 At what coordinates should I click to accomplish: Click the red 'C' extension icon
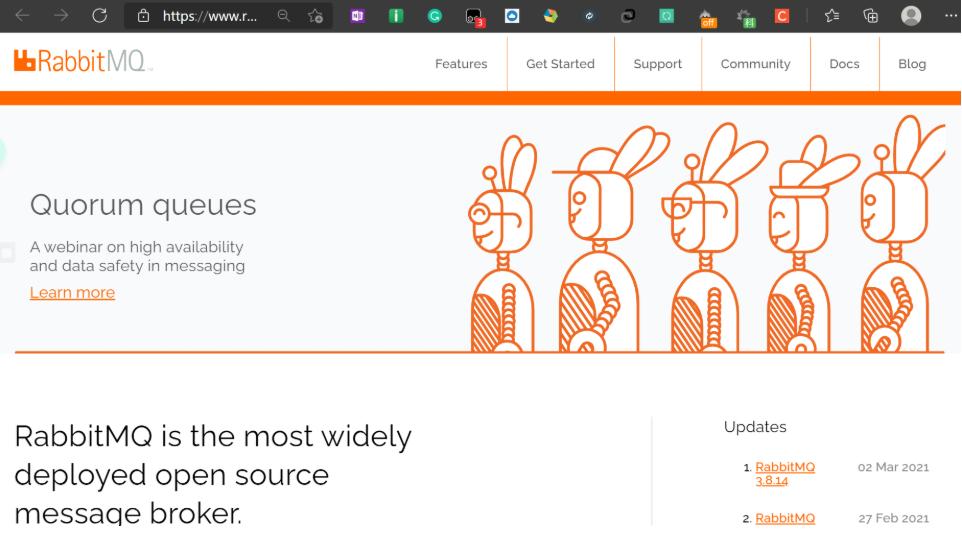(782, 16)
